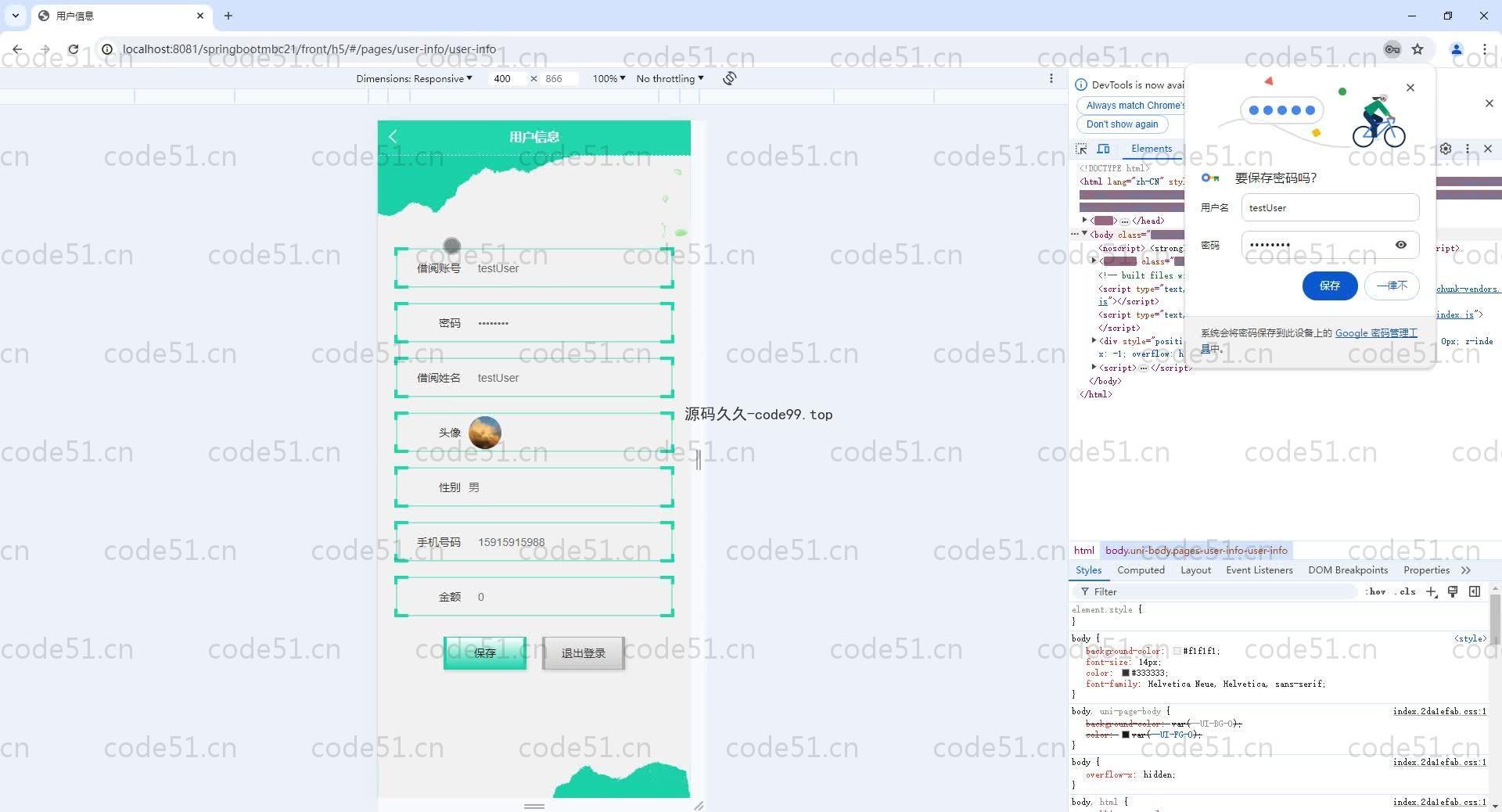Click the 手机号码 phone number field

pos(534,542)
